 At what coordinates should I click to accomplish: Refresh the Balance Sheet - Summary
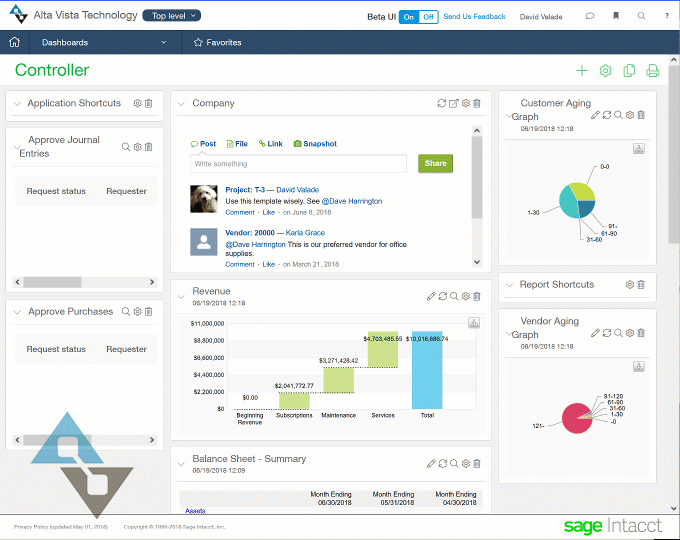click(x=442, y=464)
